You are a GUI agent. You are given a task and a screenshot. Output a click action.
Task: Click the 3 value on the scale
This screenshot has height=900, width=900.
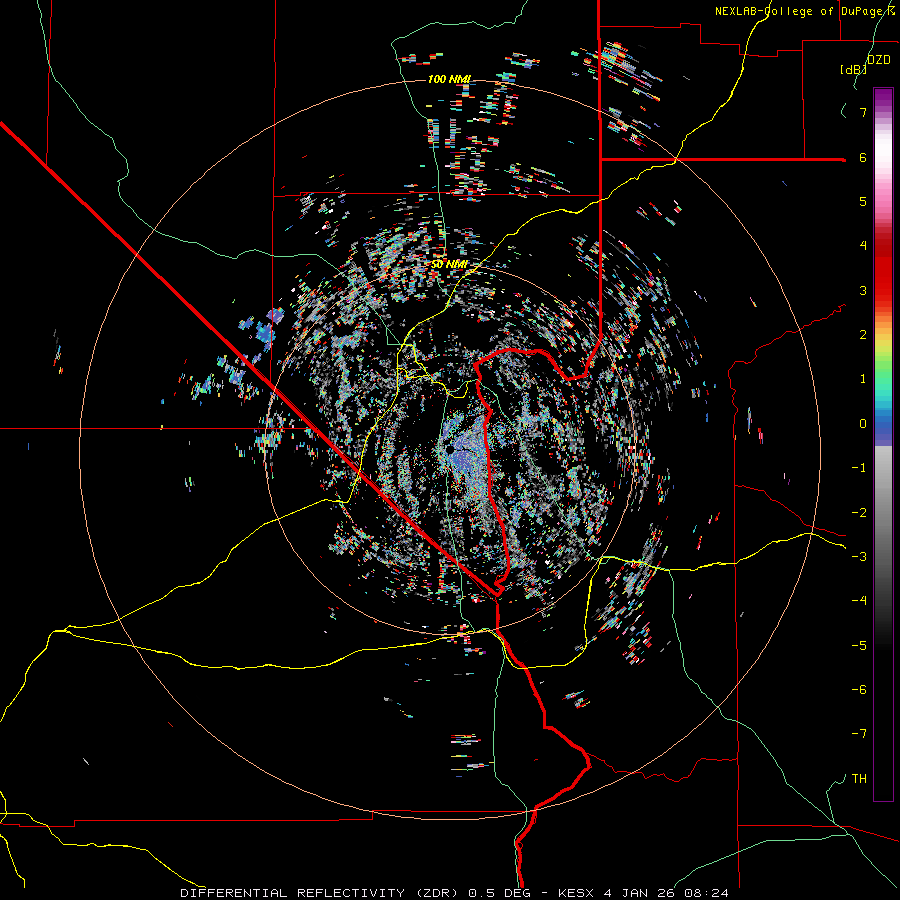[863, 290]
